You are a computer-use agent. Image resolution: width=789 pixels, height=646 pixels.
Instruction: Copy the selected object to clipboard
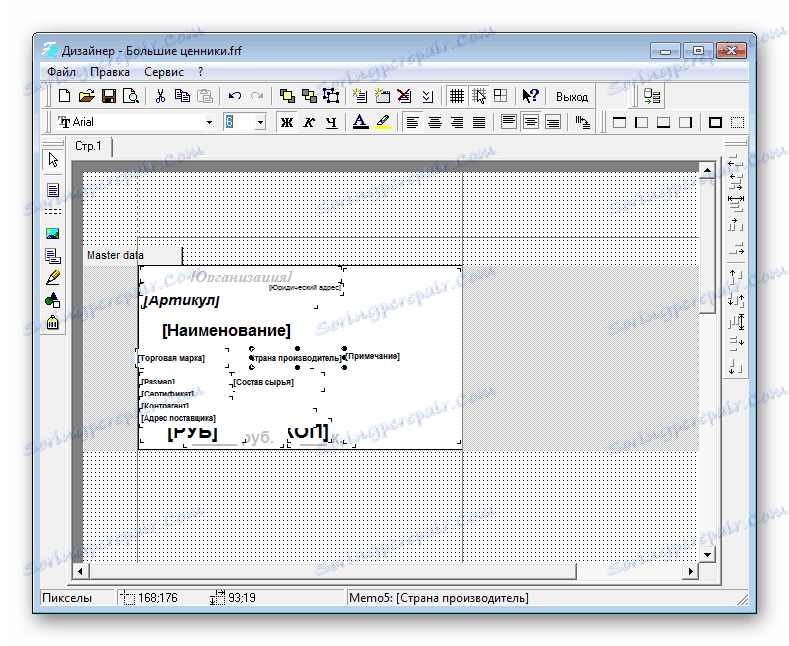tap(182, 96)
